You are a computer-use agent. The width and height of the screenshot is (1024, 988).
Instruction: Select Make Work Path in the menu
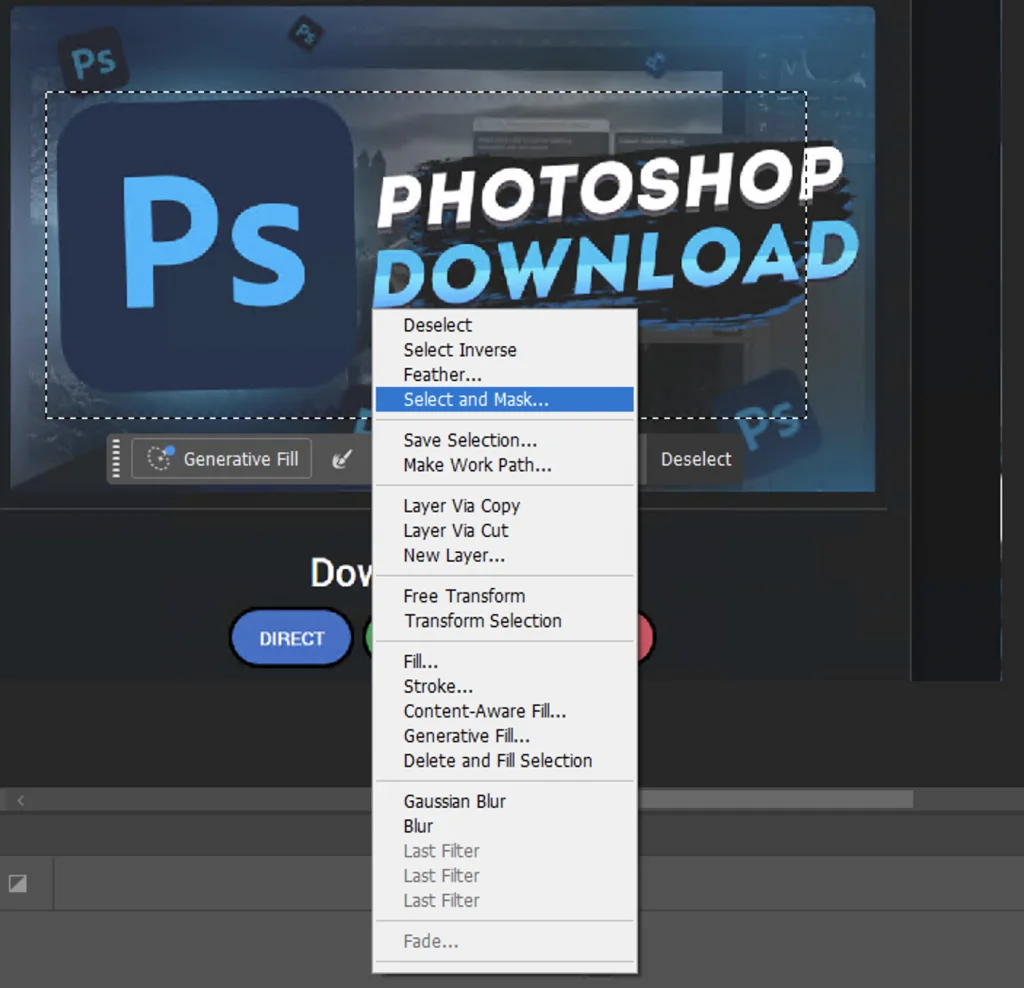click(477, 465)
